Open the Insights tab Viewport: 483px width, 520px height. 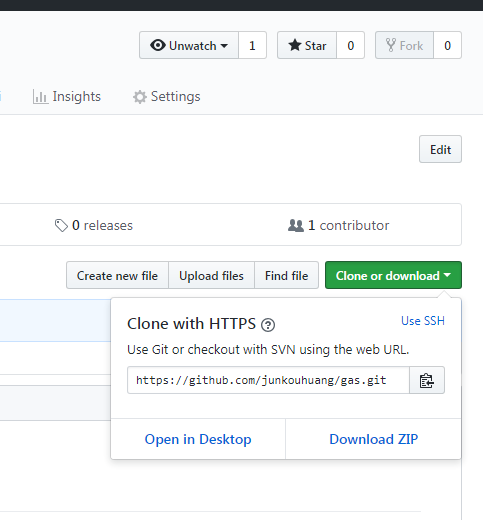click(x=67, y=97)
